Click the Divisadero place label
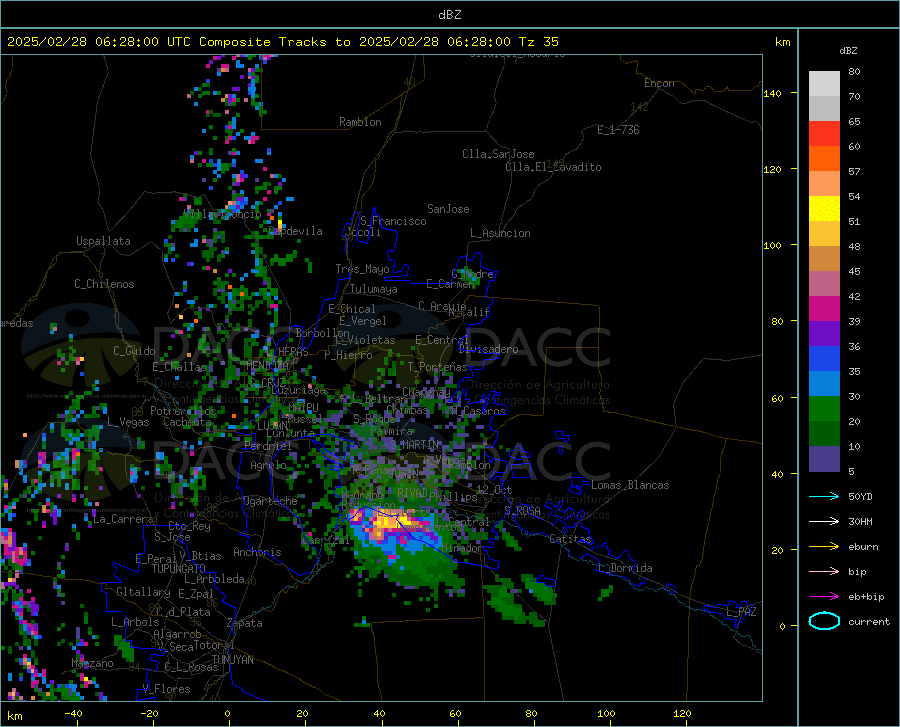 [488, 349]
